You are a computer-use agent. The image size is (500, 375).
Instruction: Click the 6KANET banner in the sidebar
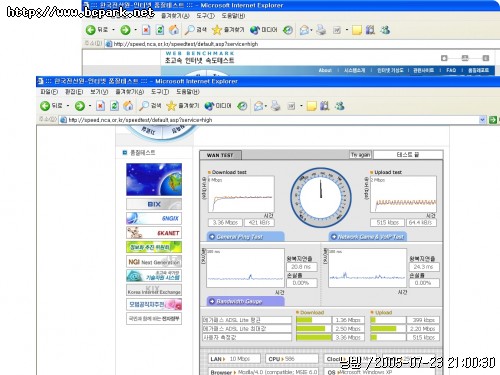pyautogui.click(x=154, y=233)
